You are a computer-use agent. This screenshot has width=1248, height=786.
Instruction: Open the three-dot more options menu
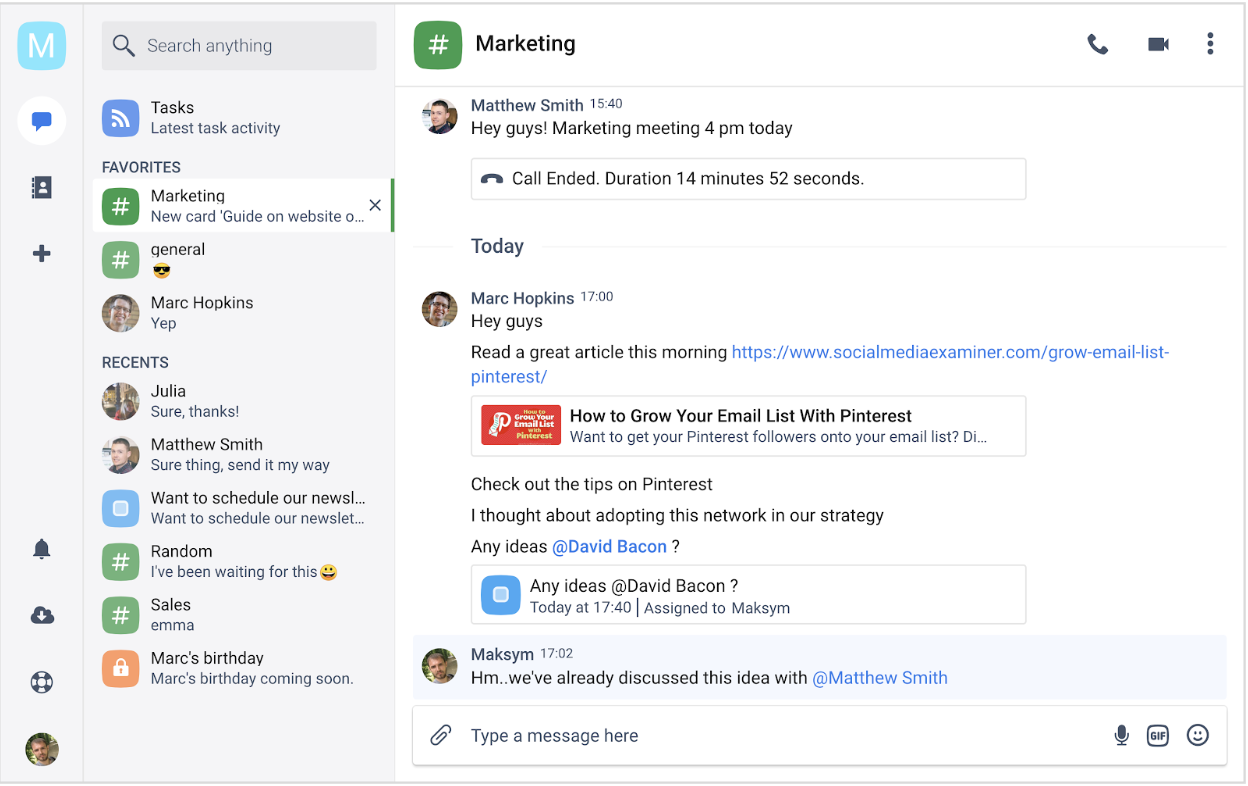(x=1210, y=44)
